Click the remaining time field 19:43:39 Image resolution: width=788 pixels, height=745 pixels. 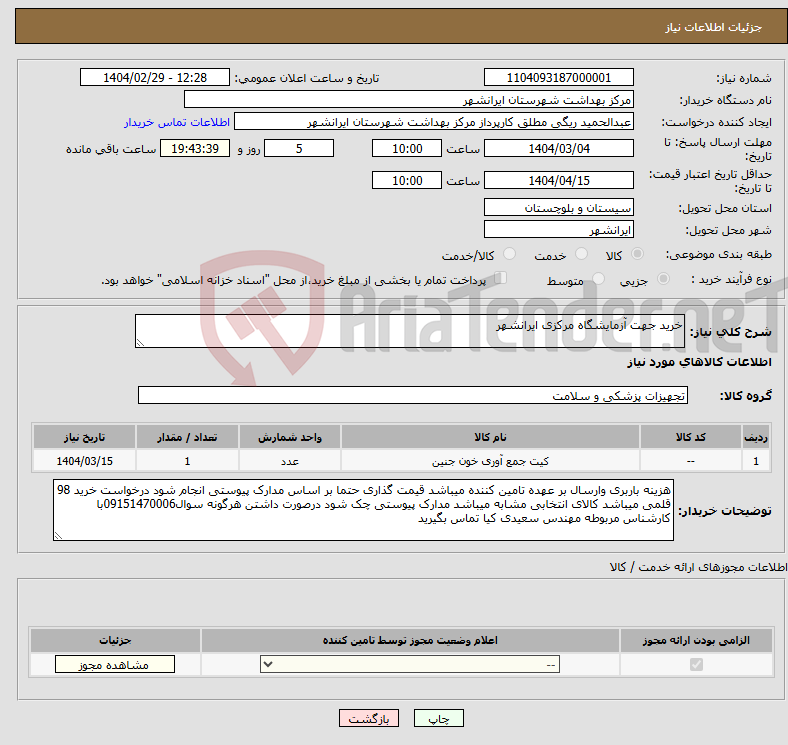195,149
